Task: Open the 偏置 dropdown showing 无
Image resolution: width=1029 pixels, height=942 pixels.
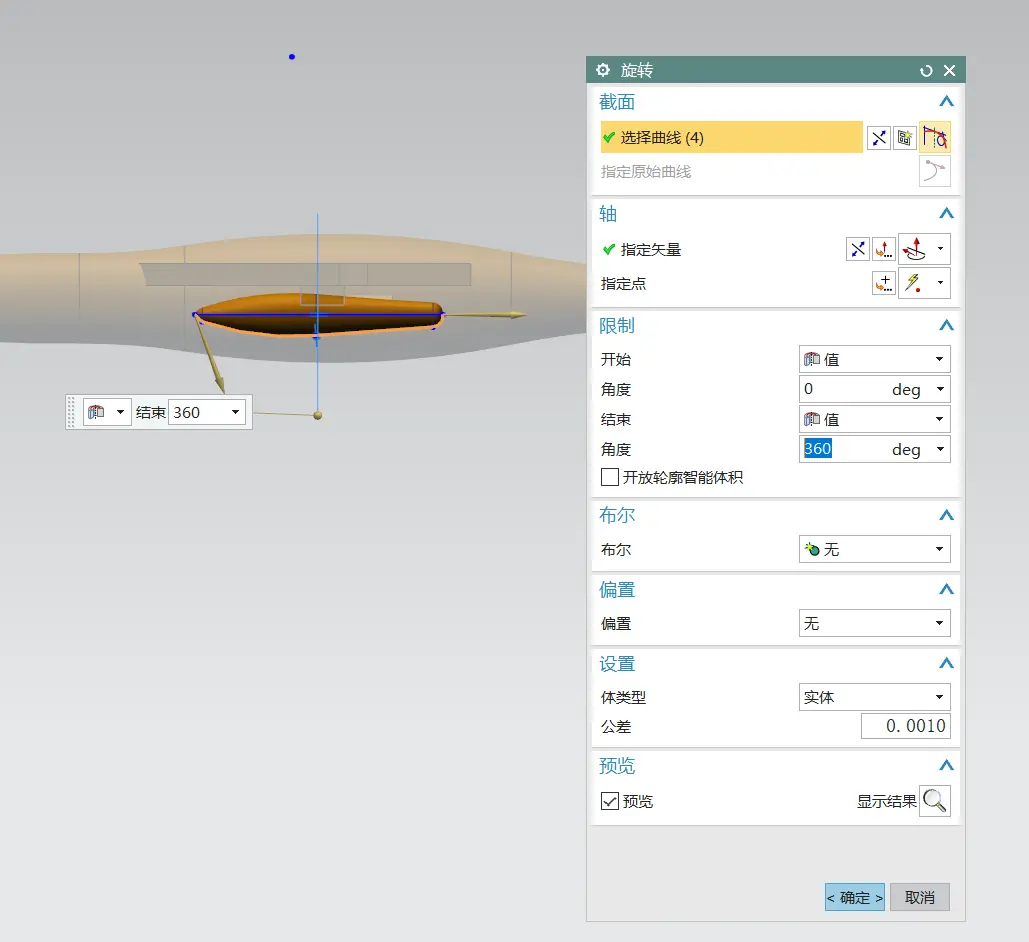Action: pyautogui.click(x=874, y=623)
